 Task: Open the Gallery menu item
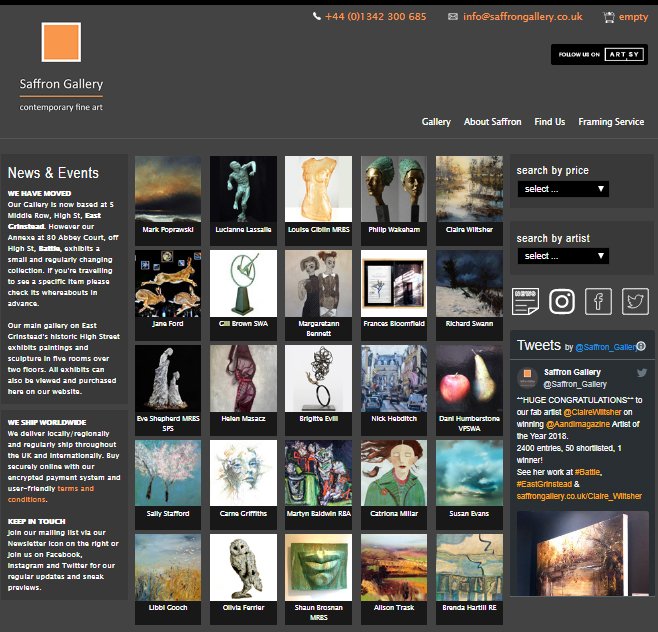[x=436, y=122]
